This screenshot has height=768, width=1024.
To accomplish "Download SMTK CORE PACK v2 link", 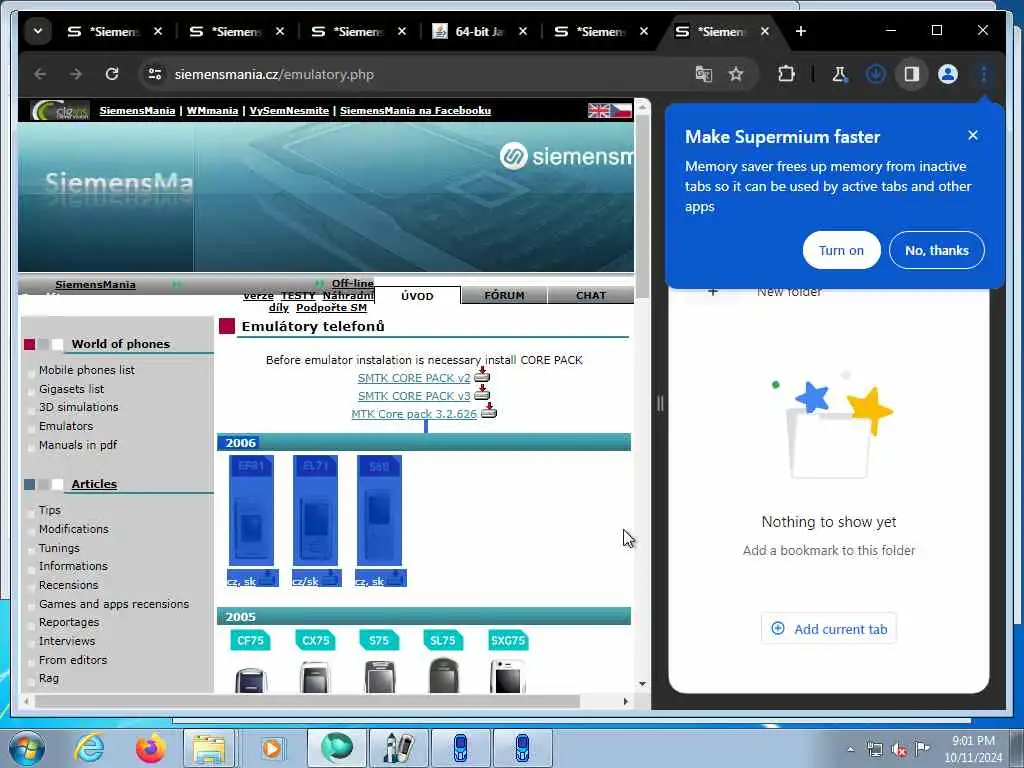I will [x=413, y=378].
